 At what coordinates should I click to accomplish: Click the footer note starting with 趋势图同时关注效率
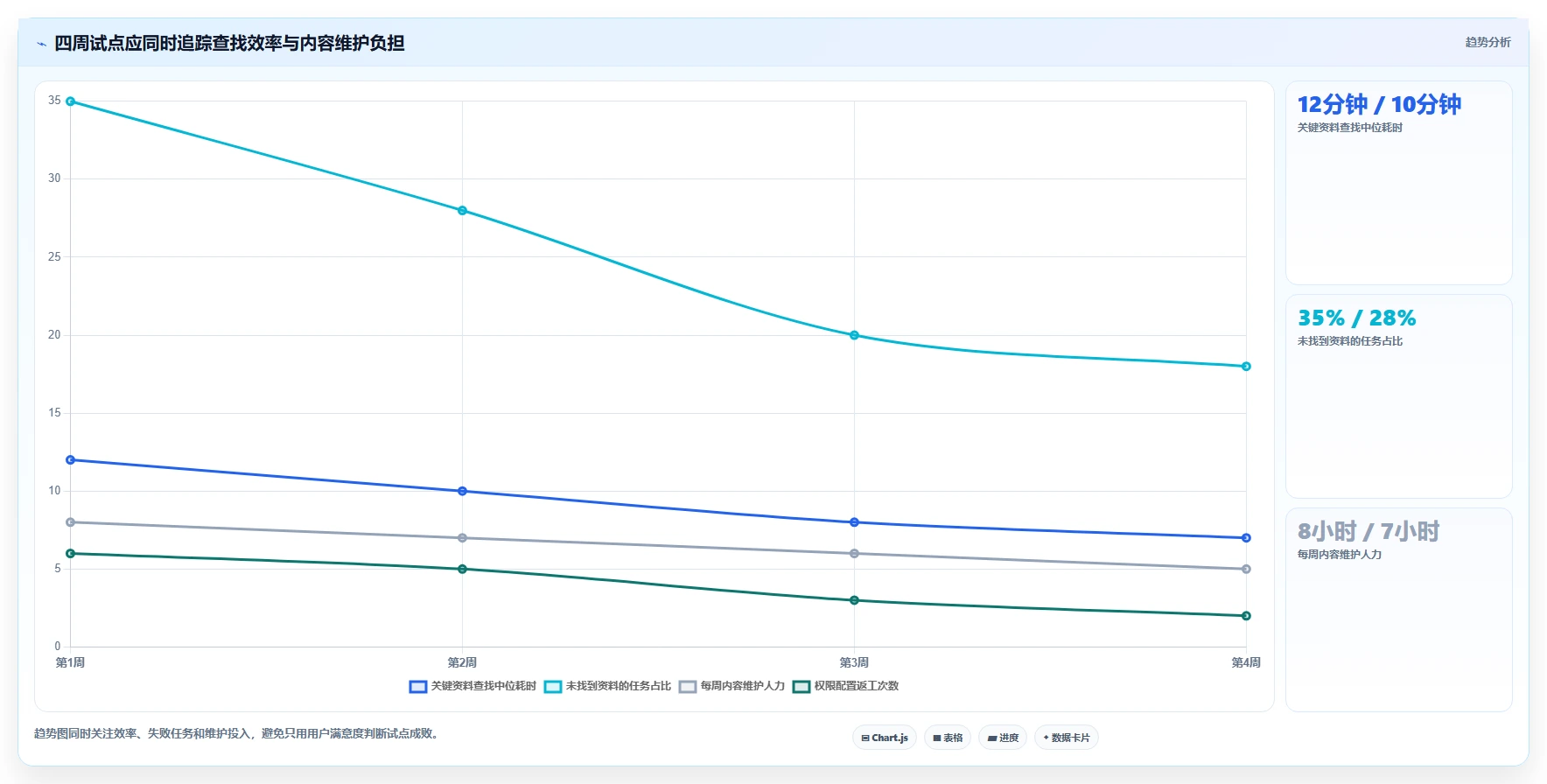(238, 733)
